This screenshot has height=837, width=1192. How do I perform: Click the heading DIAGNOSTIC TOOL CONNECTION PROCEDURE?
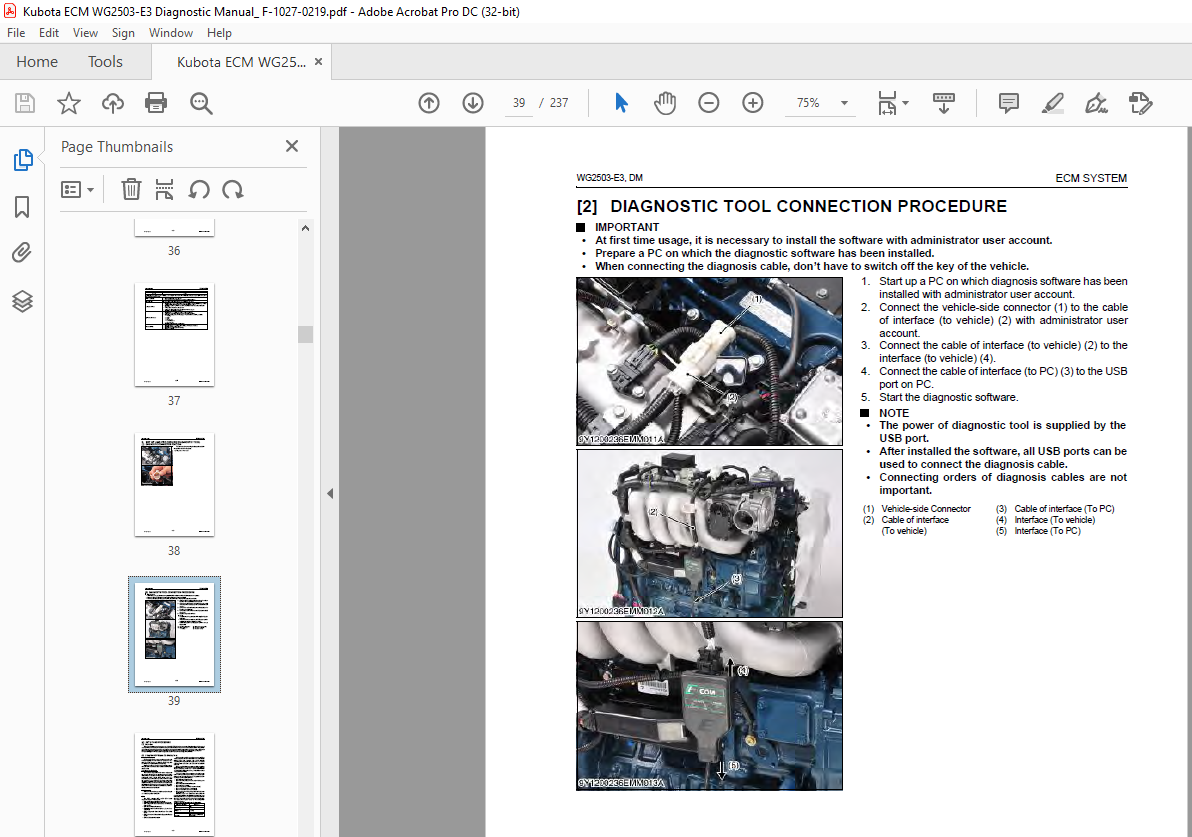(808, 207)
